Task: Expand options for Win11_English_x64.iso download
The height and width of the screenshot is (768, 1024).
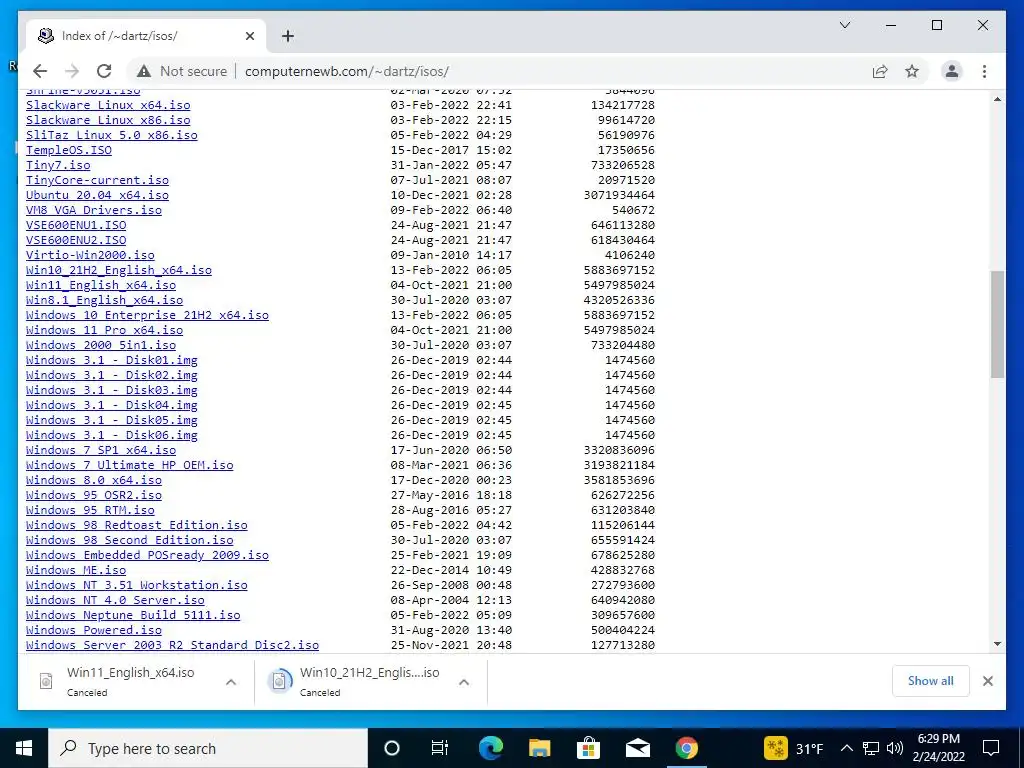Action: (231, 682)
